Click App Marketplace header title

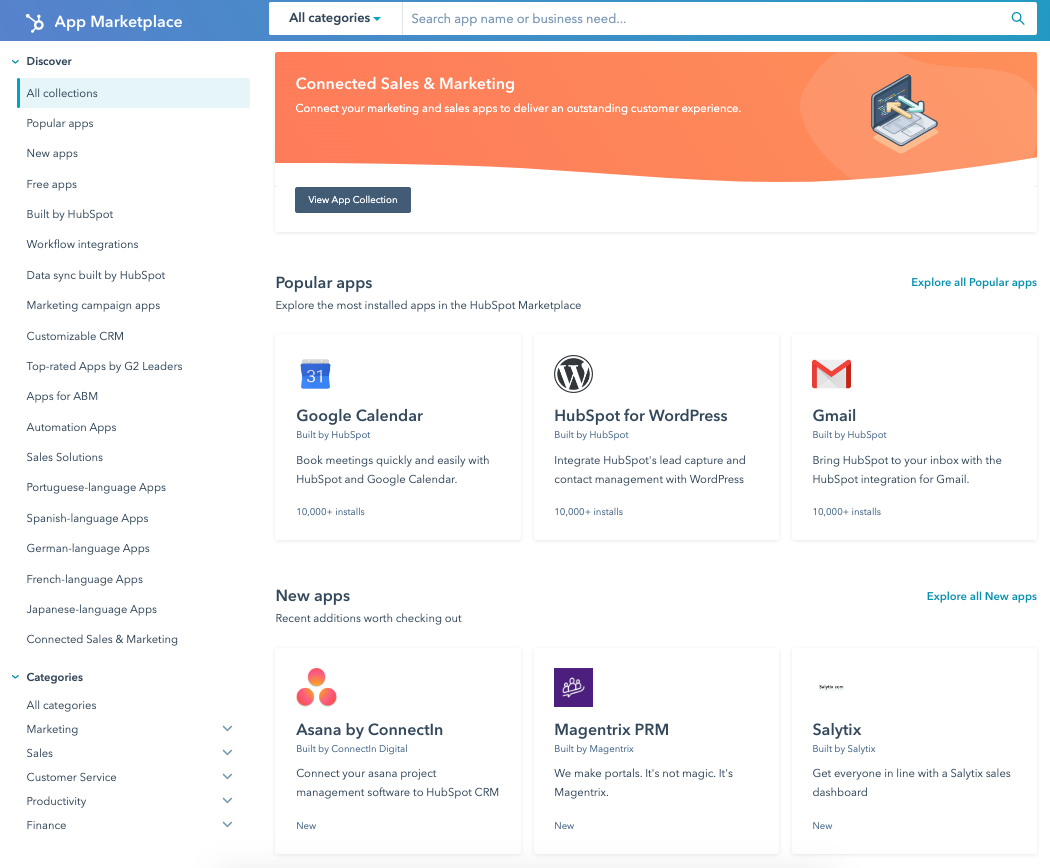[119, 22]
